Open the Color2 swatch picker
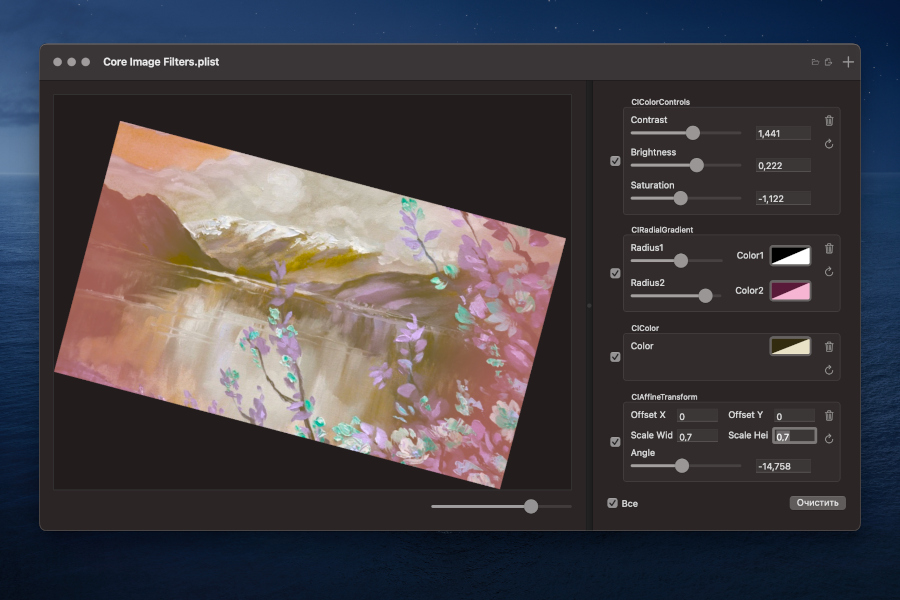The height and width of the screenshot is (600, 900). (790, 291)
